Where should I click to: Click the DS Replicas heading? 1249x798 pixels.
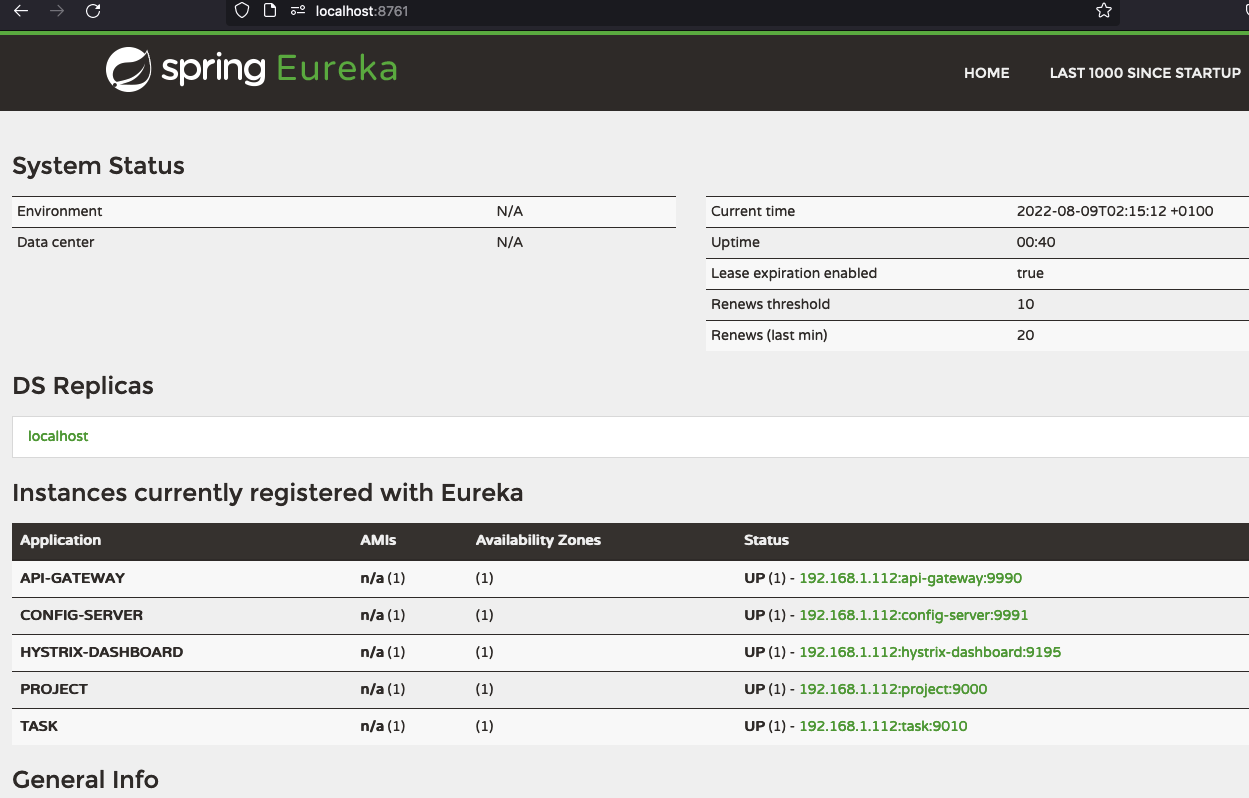click(x=83, y=386)
